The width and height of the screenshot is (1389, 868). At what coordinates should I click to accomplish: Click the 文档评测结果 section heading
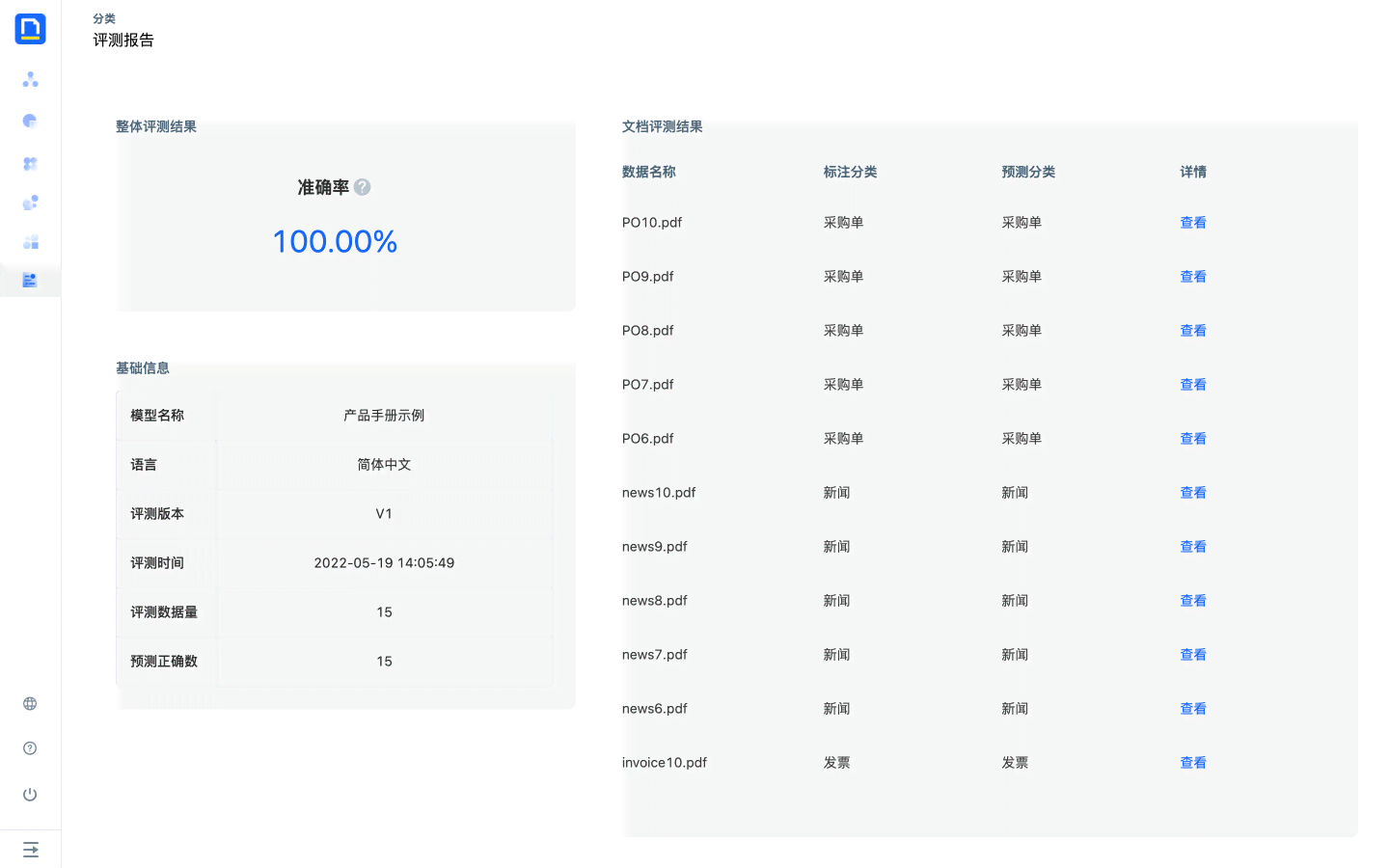coord(663,126)
